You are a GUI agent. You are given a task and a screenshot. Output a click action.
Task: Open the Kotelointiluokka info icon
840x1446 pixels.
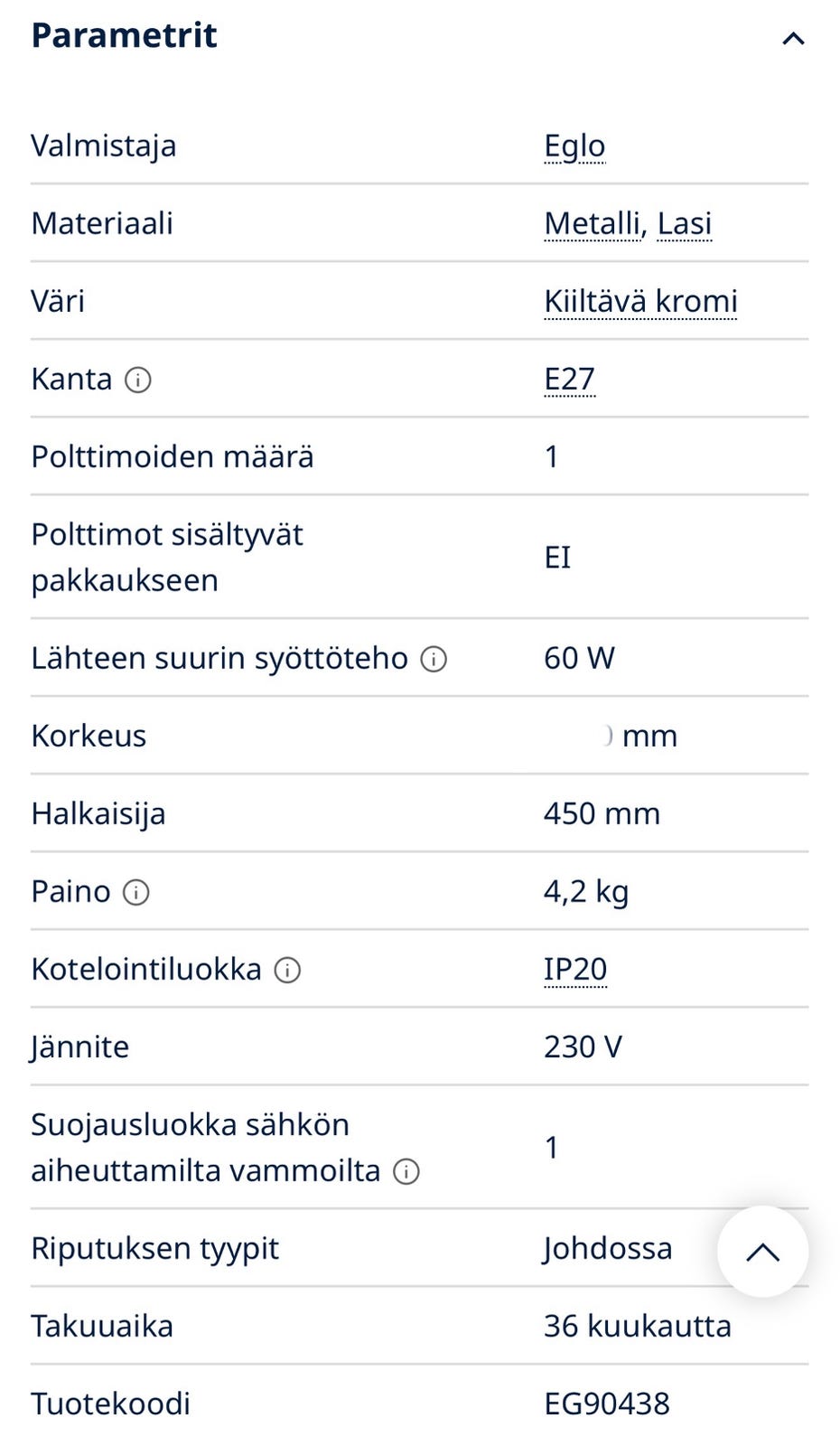[x=287, y=971]
